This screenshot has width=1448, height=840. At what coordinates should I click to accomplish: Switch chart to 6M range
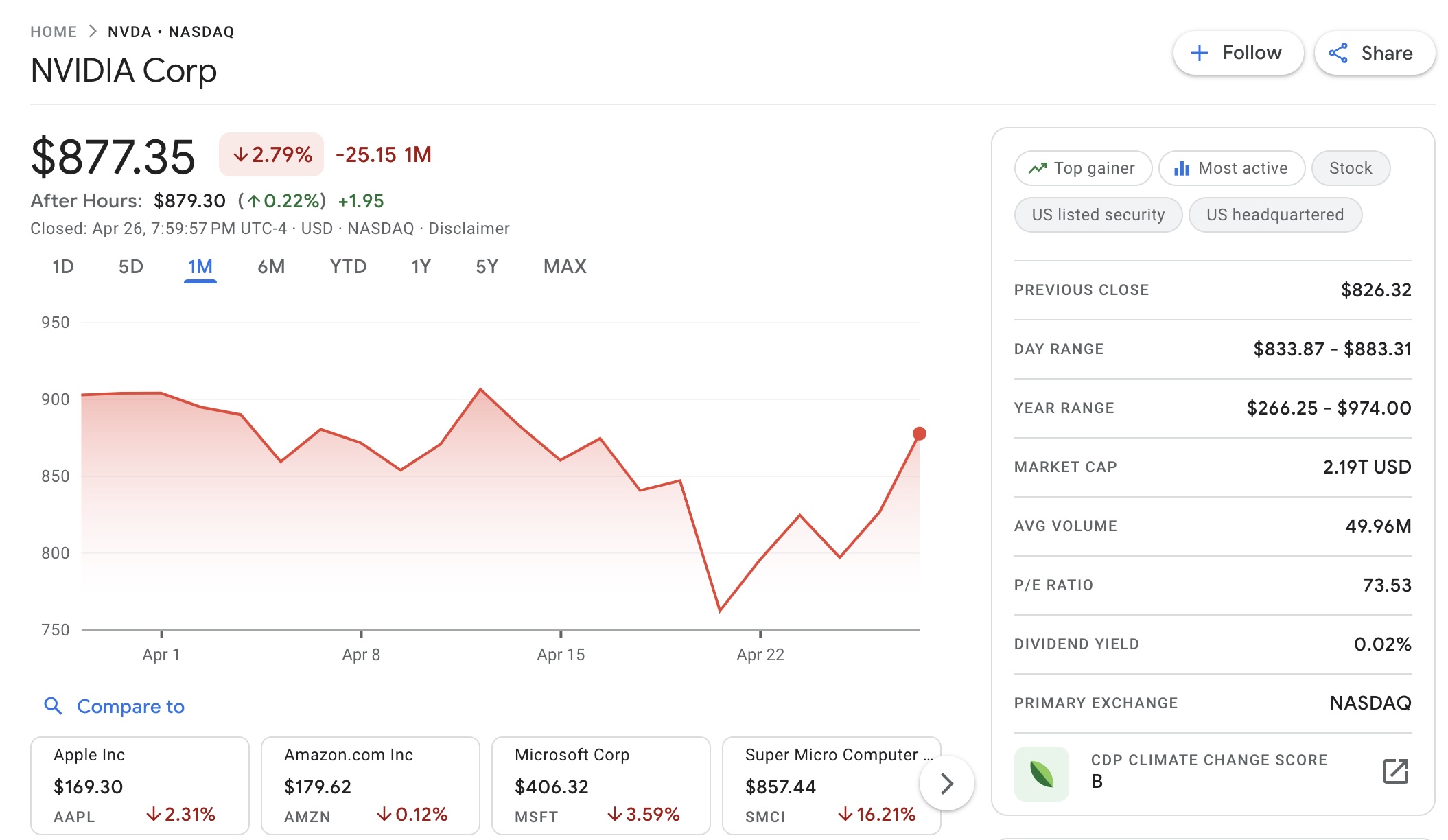(x=271, y=266)
